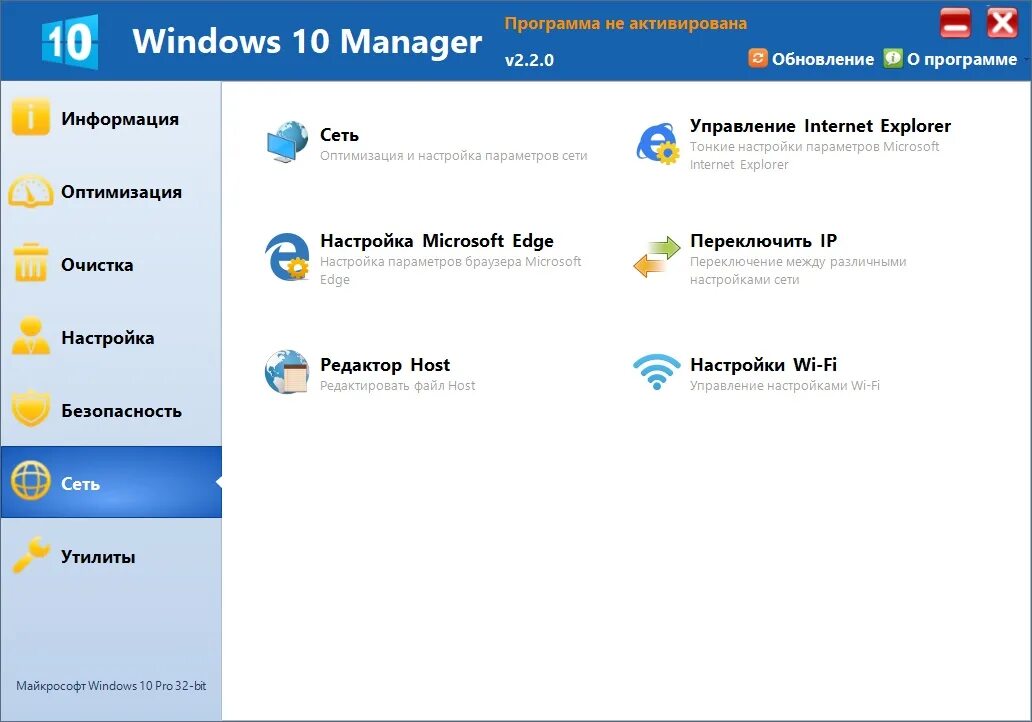The height and width of the screenshot is (722, 1032).
Task: Open the Настройки Wi-Fi tool
Action: coord(763,365)
